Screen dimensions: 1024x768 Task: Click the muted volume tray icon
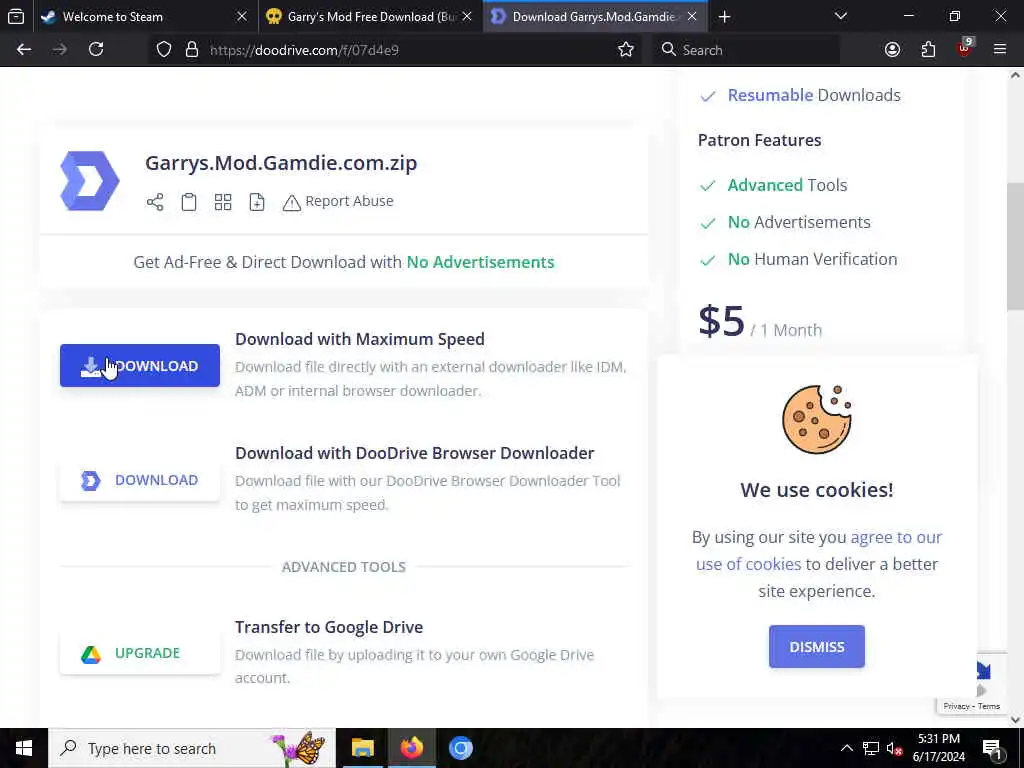(x=894, y=748)
